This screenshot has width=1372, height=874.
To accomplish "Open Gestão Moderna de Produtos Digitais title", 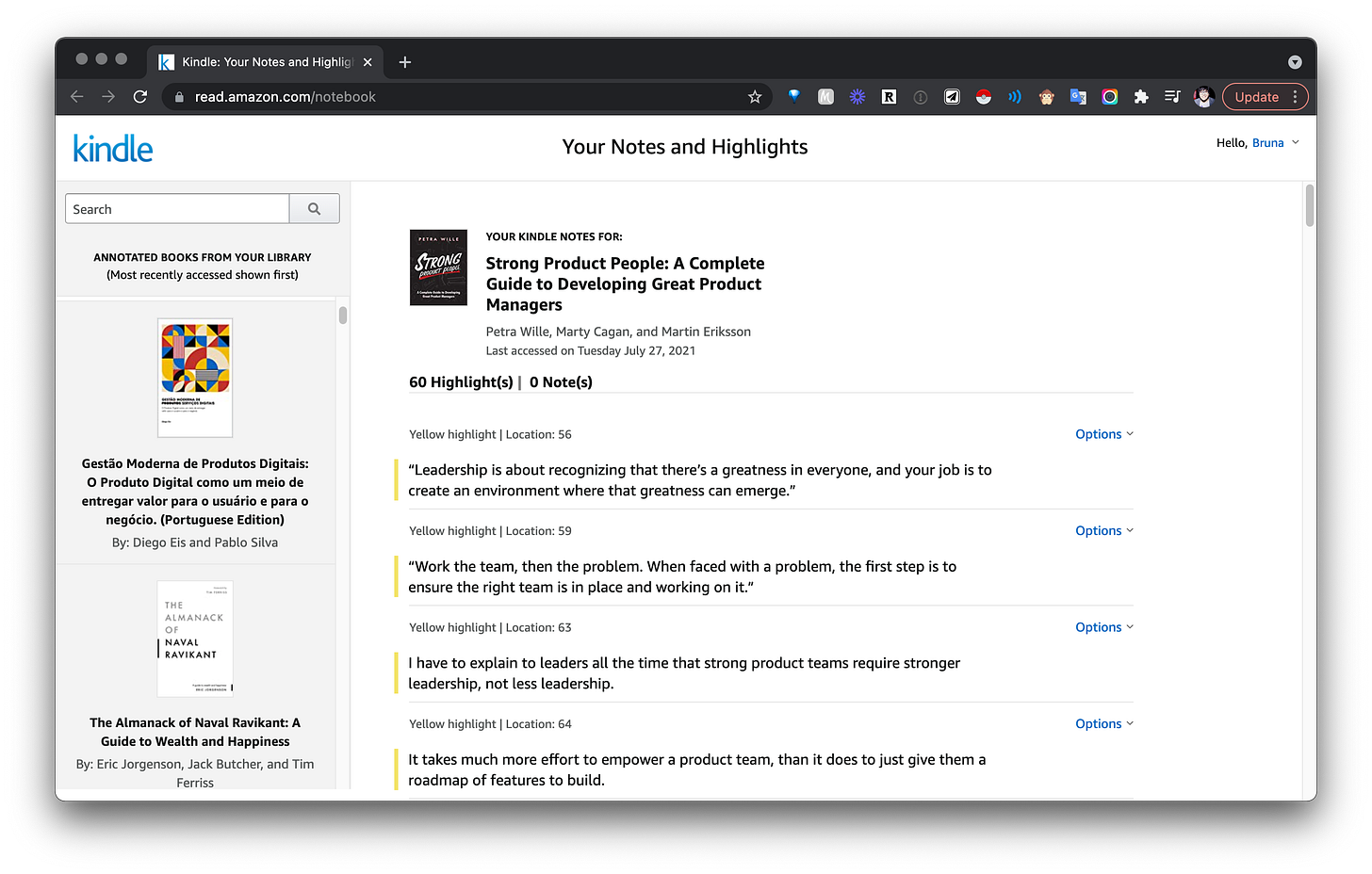I will 195,492.
